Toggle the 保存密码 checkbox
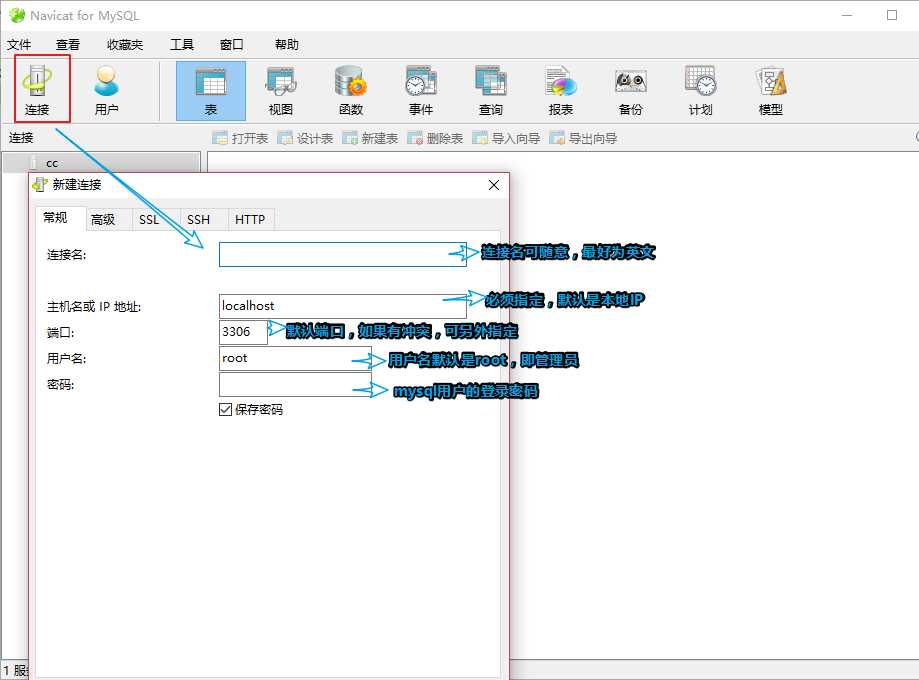The height and width of the screenshot is (680, 919). tap(226, 410)
